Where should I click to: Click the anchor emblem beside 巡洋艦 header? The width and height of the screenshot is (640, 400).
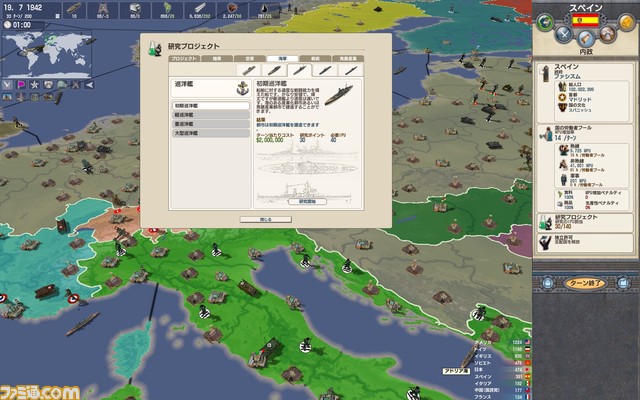pos(242,89)
